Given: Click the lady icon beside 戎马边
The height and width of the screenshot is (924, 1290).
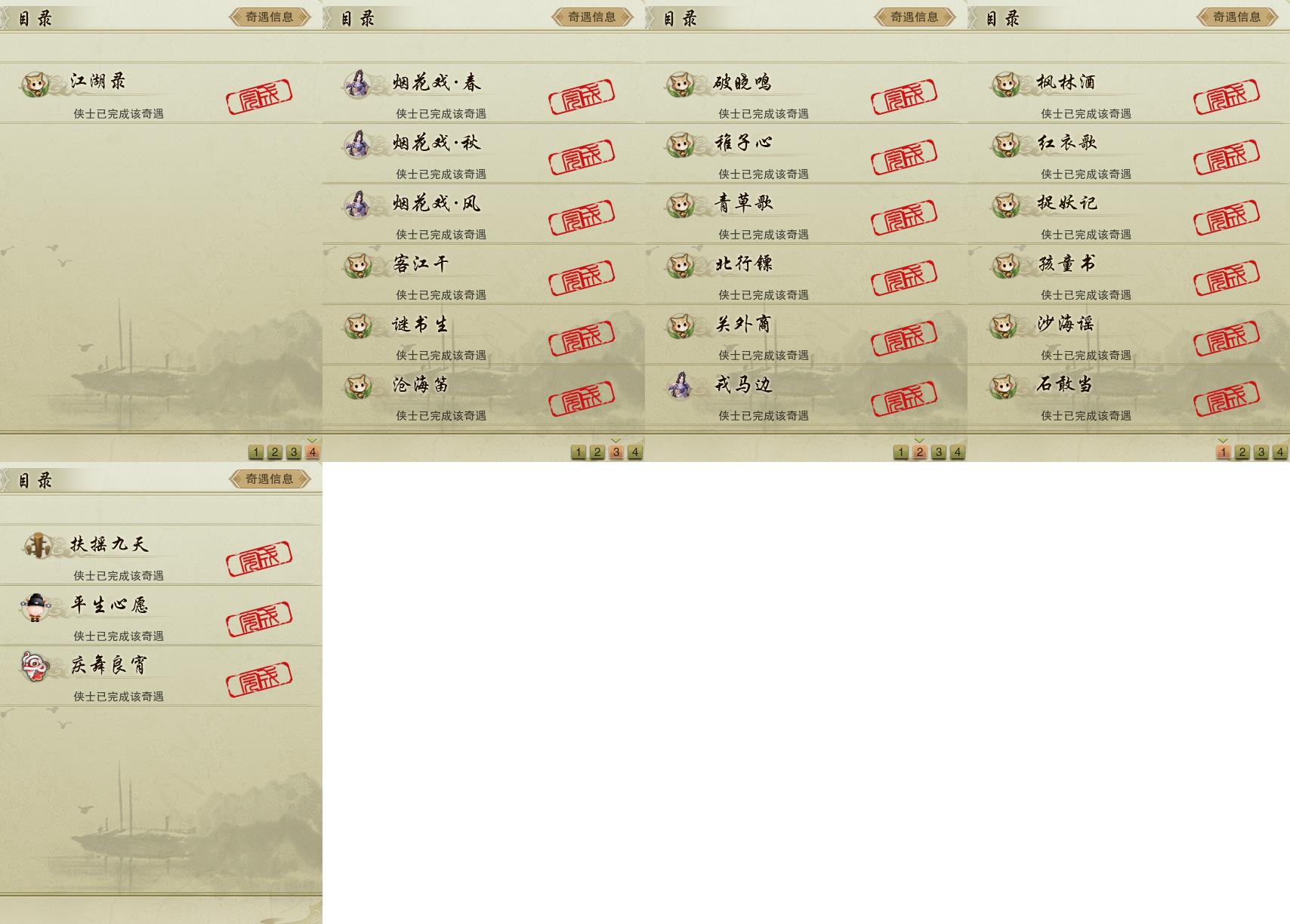Looking at the screenshot, I should [680, 386].
